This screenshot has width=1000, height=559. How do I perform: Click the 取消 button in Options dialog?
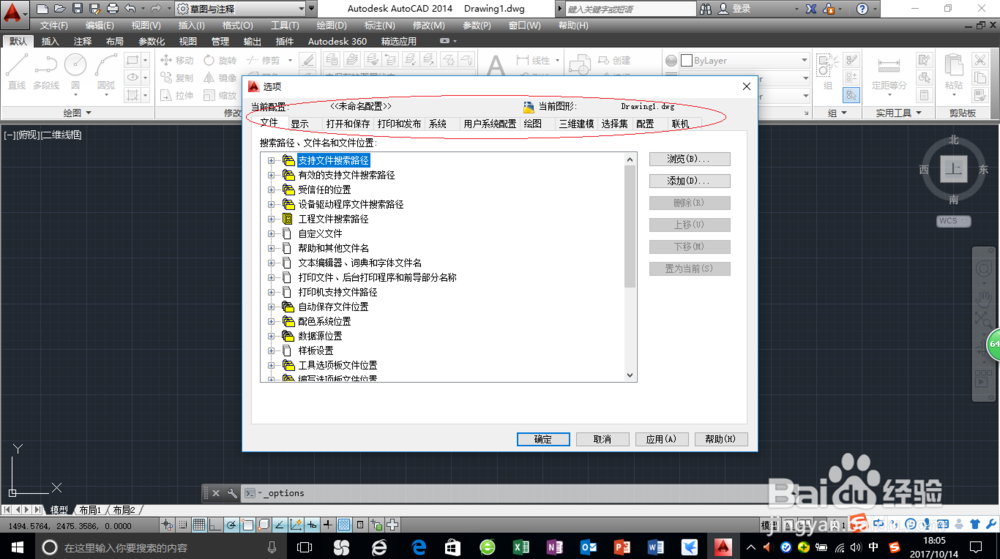click(602, 439)
